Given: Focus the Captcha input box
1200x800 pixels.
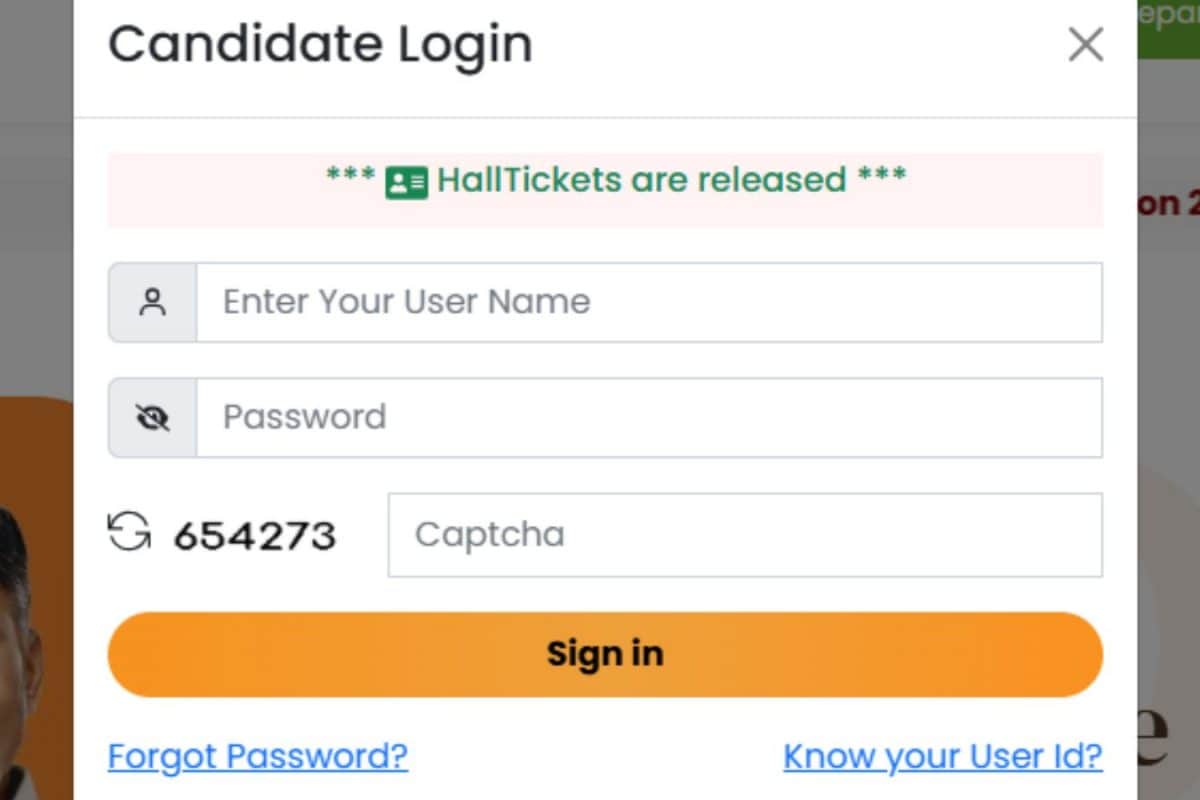Looking at the screenshot, I should click(745, 534).
